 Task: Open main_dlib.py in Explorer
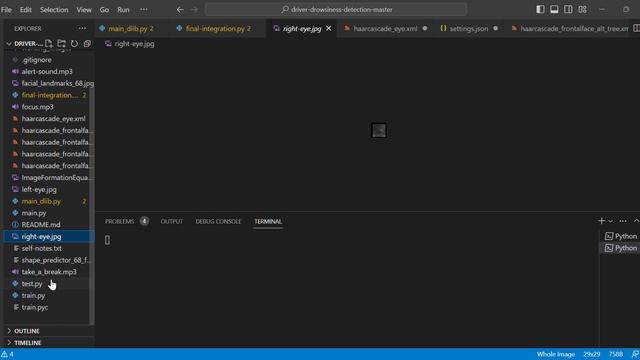point(41,202)
